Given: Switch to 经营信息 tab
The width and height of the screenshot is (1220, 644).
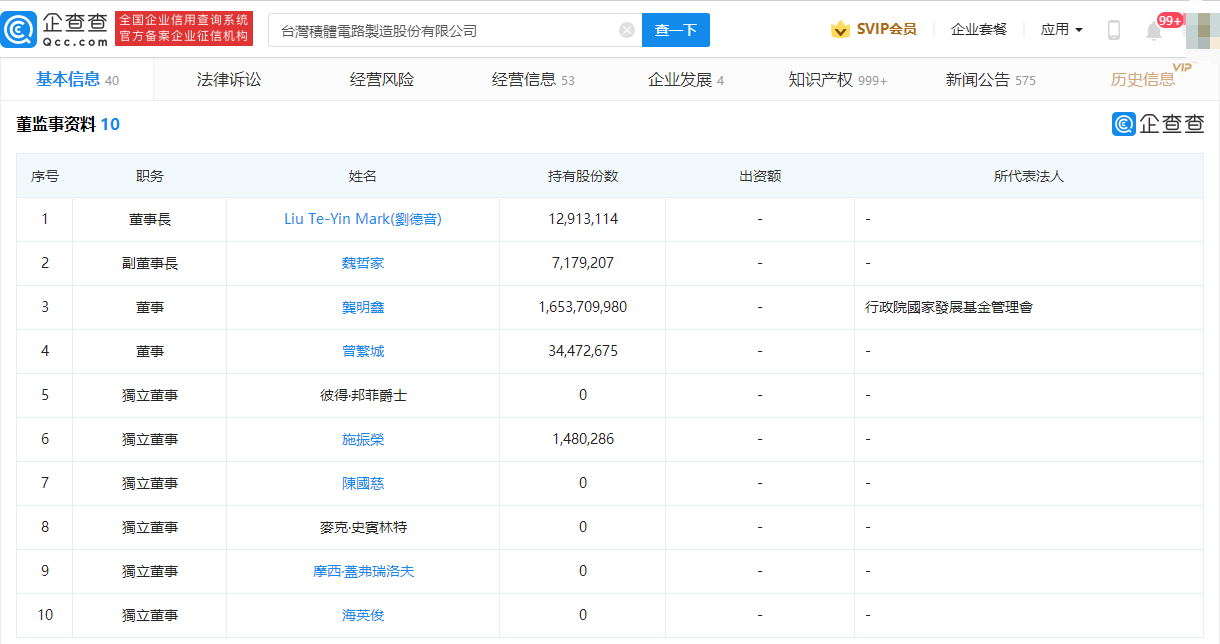Looking at the screenshot, I should pyautogui.click(x=533, y=79).
